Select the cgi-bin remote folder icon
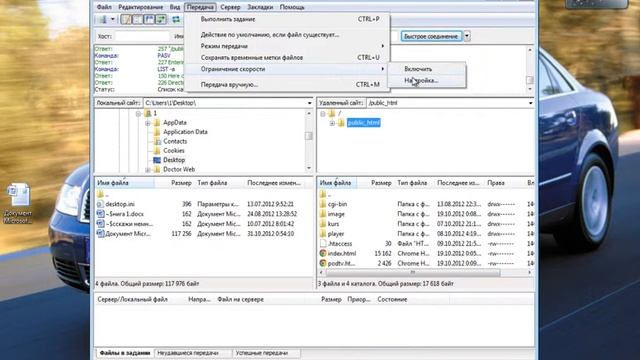Image resolution: width=640 pixels, height=360 pixels. click(x=323, y=204)
